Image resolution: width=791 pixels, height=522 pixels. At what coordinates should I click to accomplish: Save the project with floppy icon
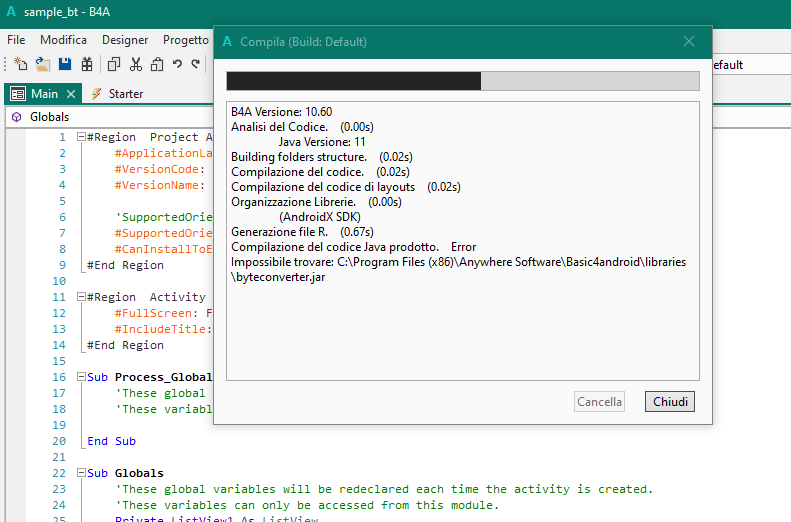point(65,64)
